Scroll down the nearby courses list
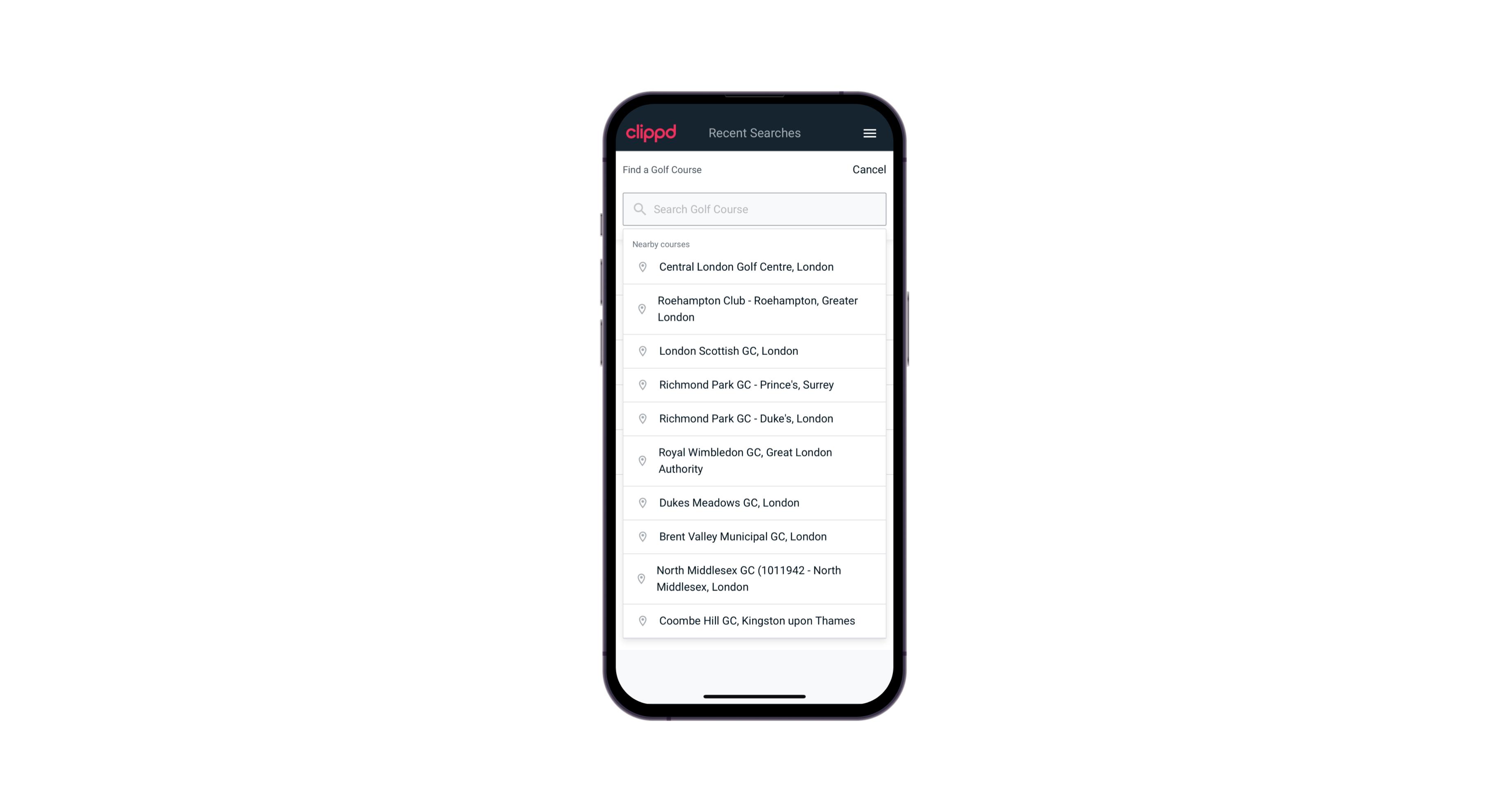The width and height of the screenshot is (1510, 812). click(x=754, y=440)
